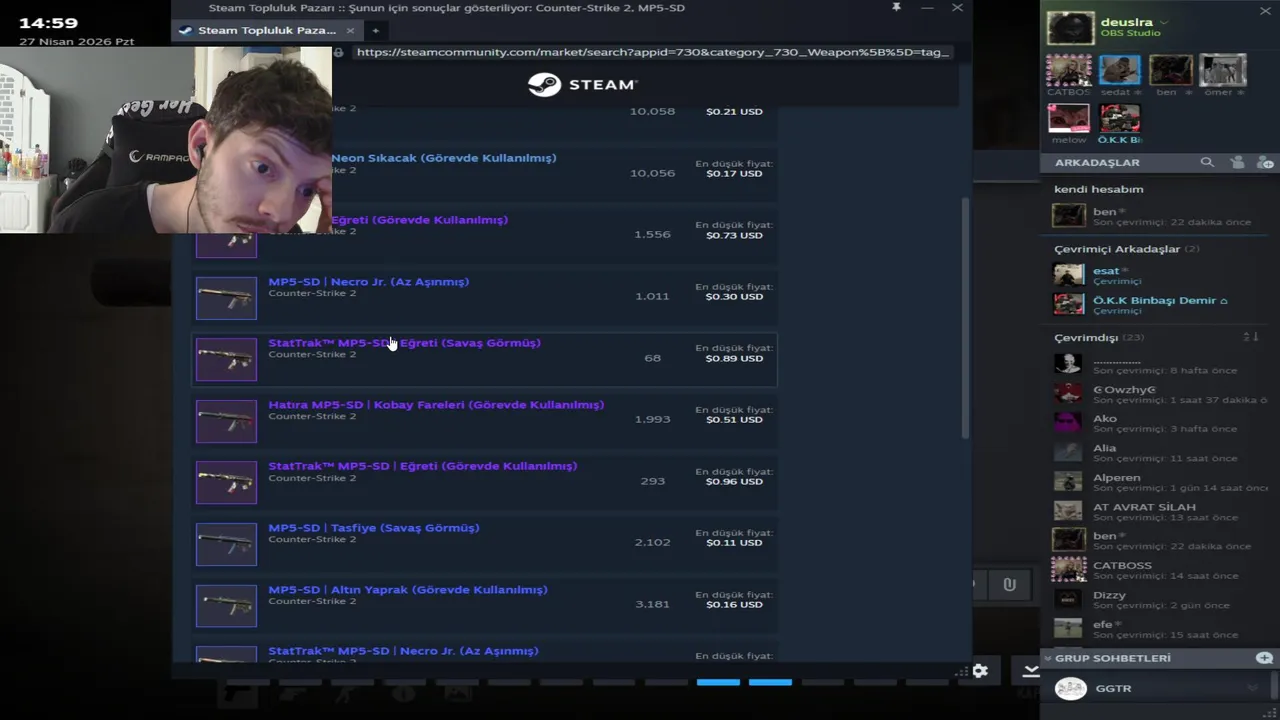The width and height of the screenshot is (1280, 720).
Task: Open the CATBOS favorite friend avatar
Action: (1069, 70)
